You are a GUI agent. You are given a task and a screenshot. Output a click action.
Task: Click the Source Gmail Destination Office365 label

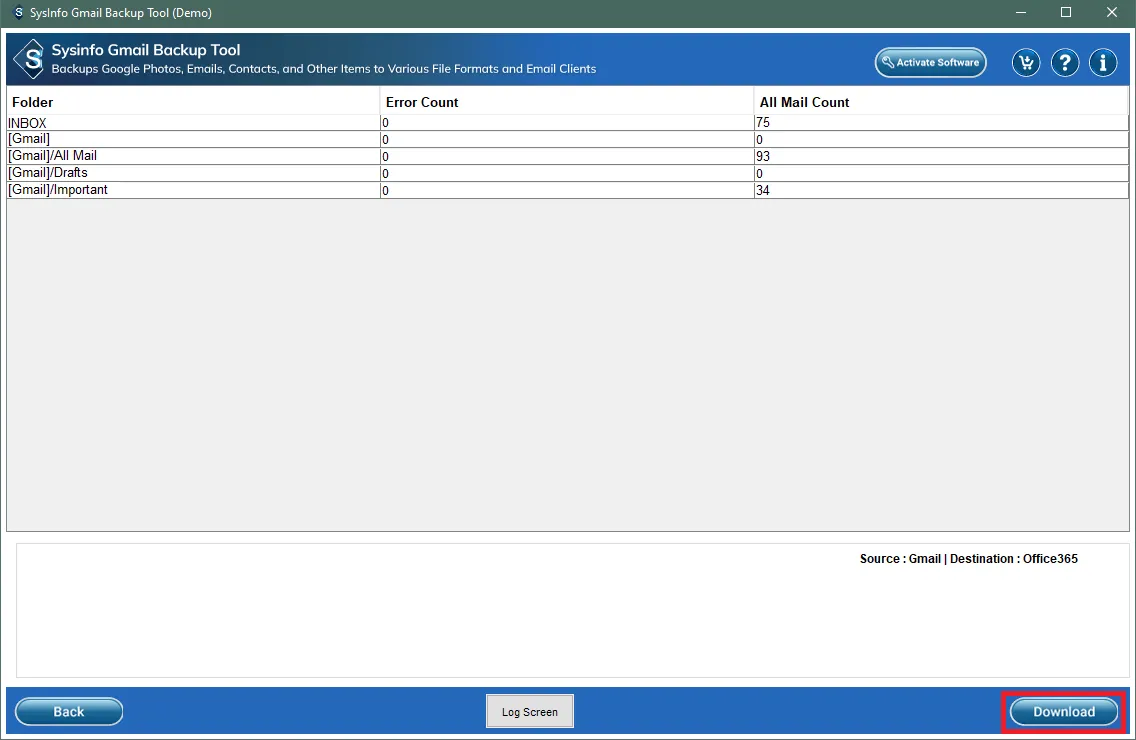point(969,559)
